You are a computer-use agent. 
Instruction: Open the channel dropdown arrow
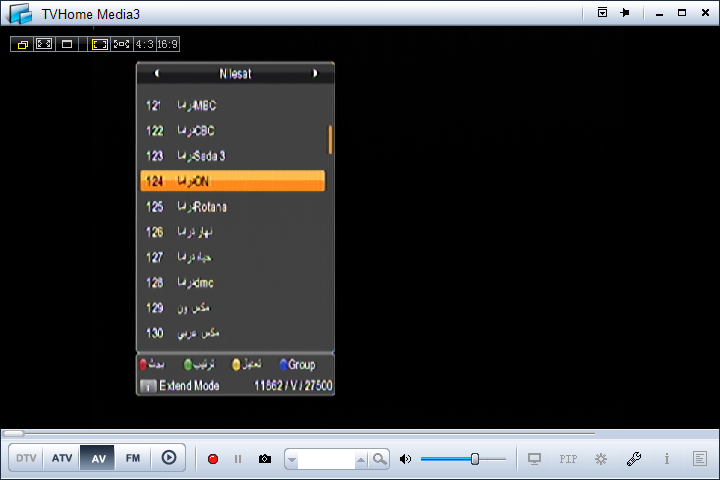pyautogui.click(x=292, y=459)
